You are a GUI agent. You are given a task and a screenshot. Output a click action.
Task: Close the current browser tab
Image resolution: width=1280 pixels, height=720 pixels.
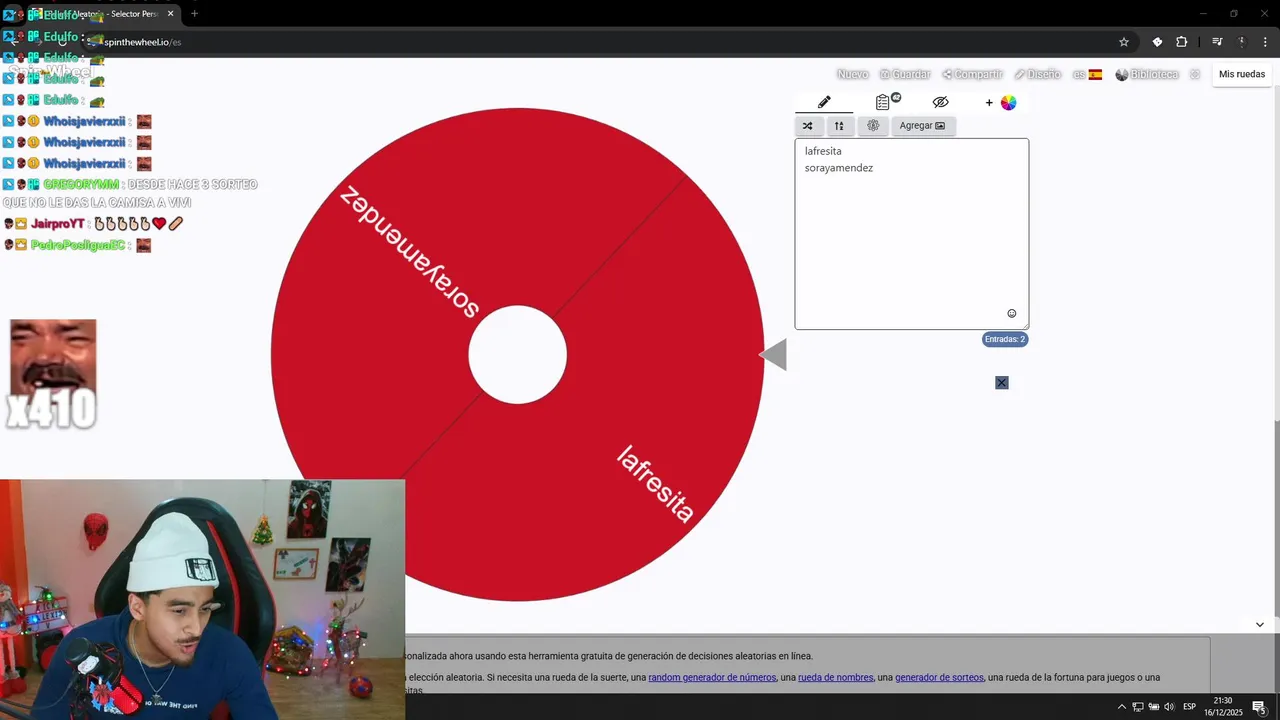tap(171, 14)
